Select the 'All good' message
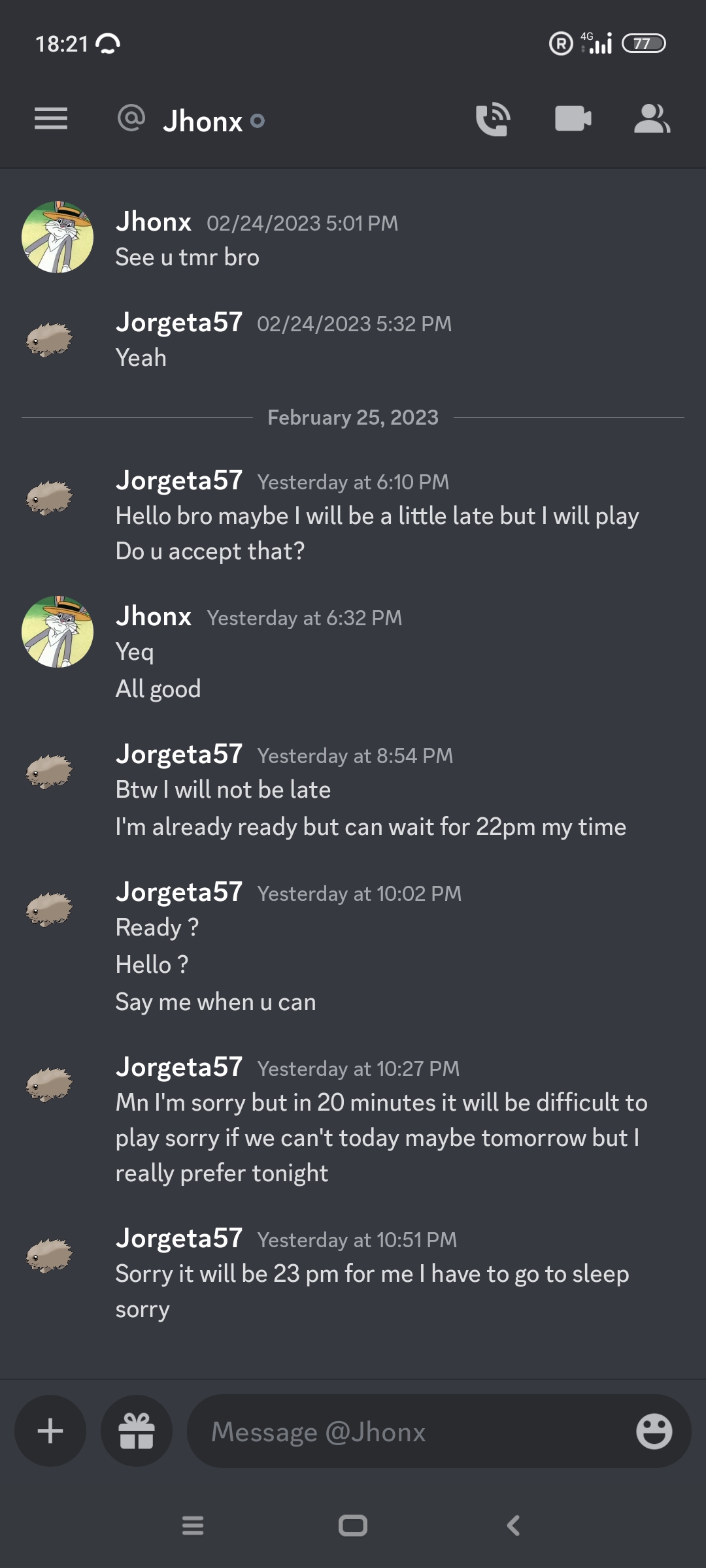Image resolution: width=706 pixels, height=1568 pixels. pyautogui.click(x=158, y=689)
